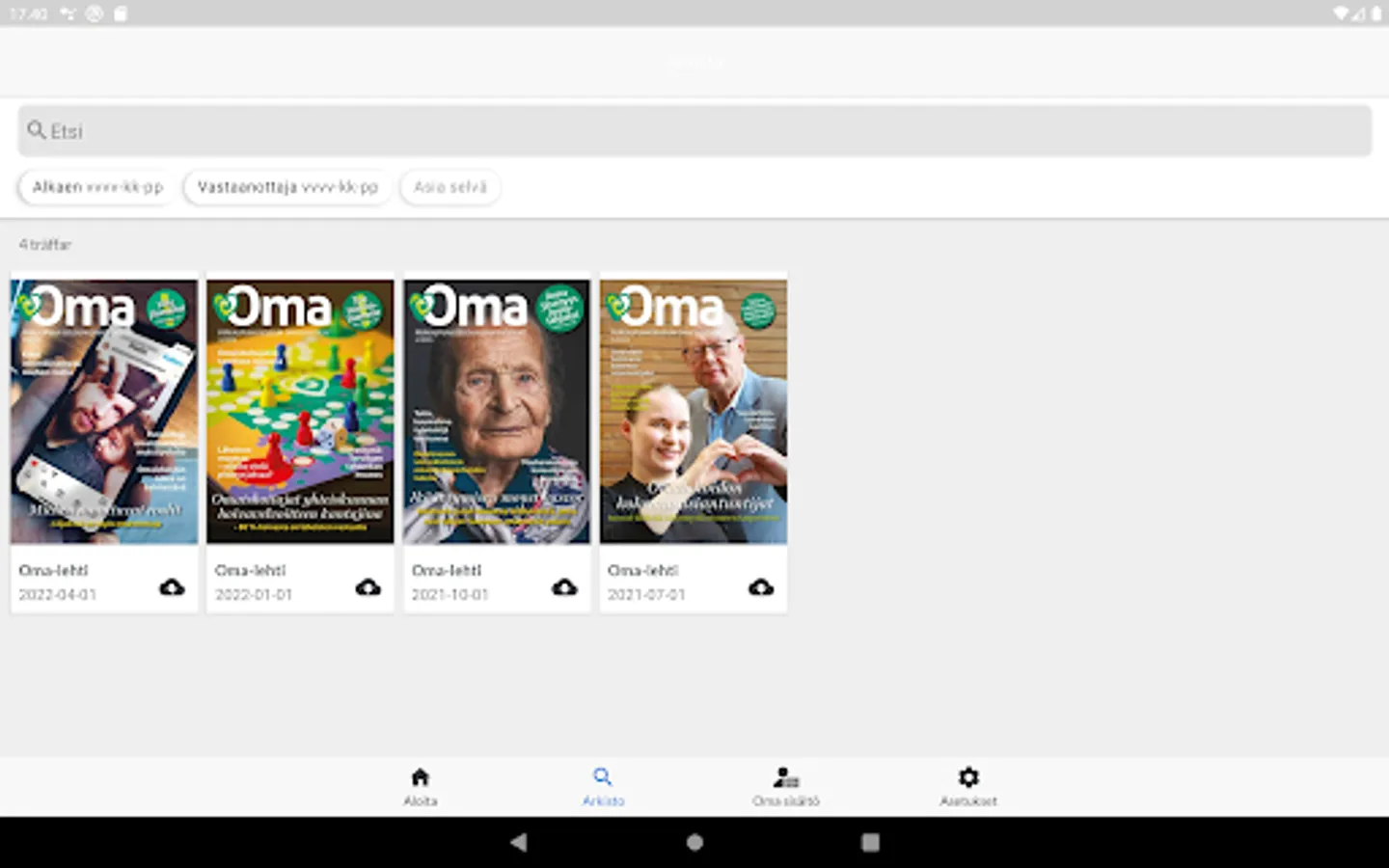
Task: Download the 2022-04-01 issue via cloud icon
Action: pos(172,586)
